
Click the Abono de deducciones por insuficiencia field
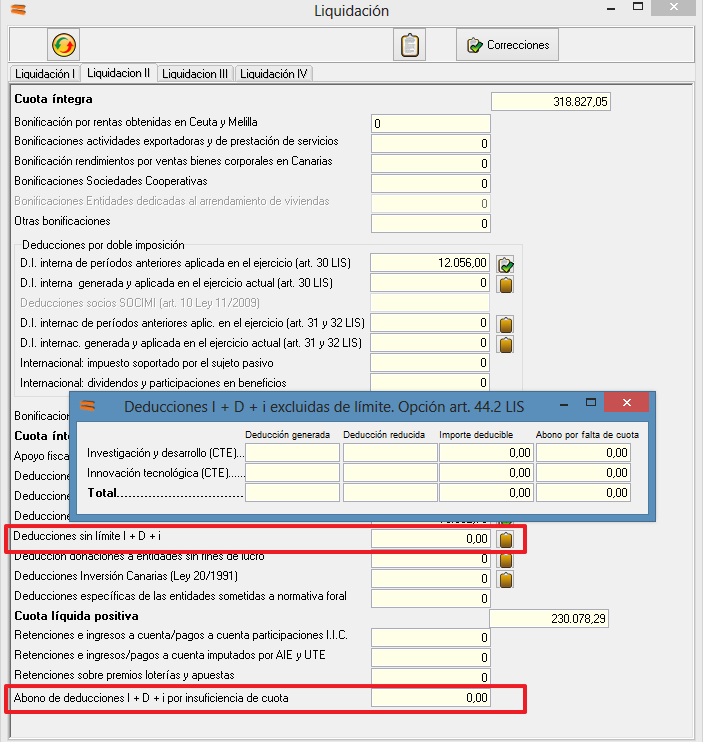point(431,698)
